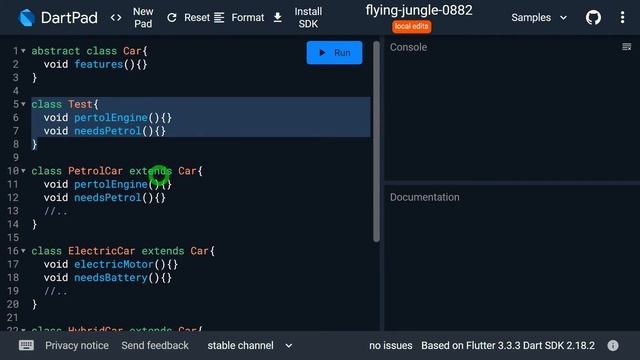The width and height of the screenshot is (640, 360).
Task: Click the editor vertical scrollbar
Action: [x=376, y=141]
